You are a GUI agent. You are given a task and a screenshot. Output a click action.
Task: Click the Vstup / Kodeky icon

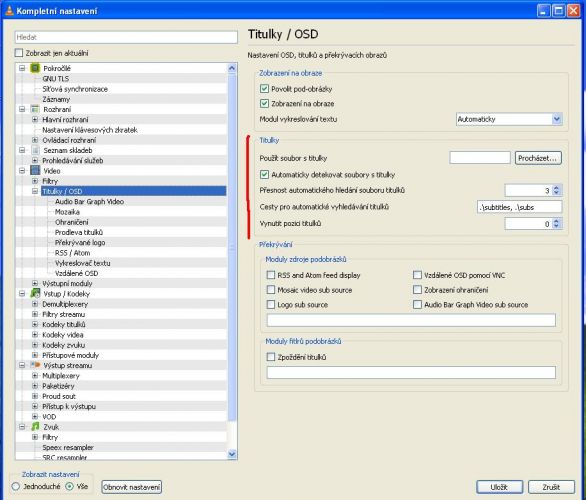35,293
